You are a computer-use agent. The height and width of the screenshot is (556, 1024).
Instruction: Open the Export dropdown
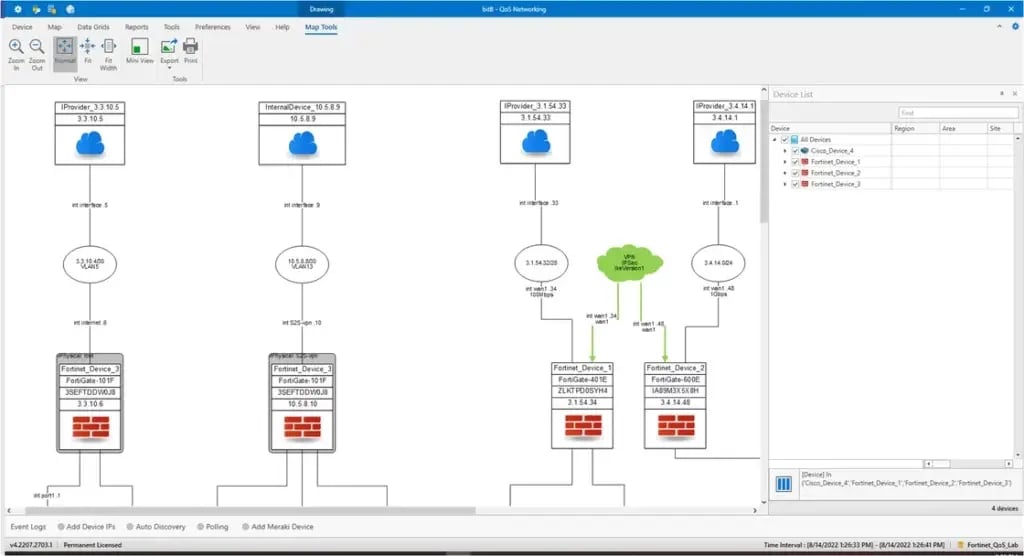click(169, 67)
